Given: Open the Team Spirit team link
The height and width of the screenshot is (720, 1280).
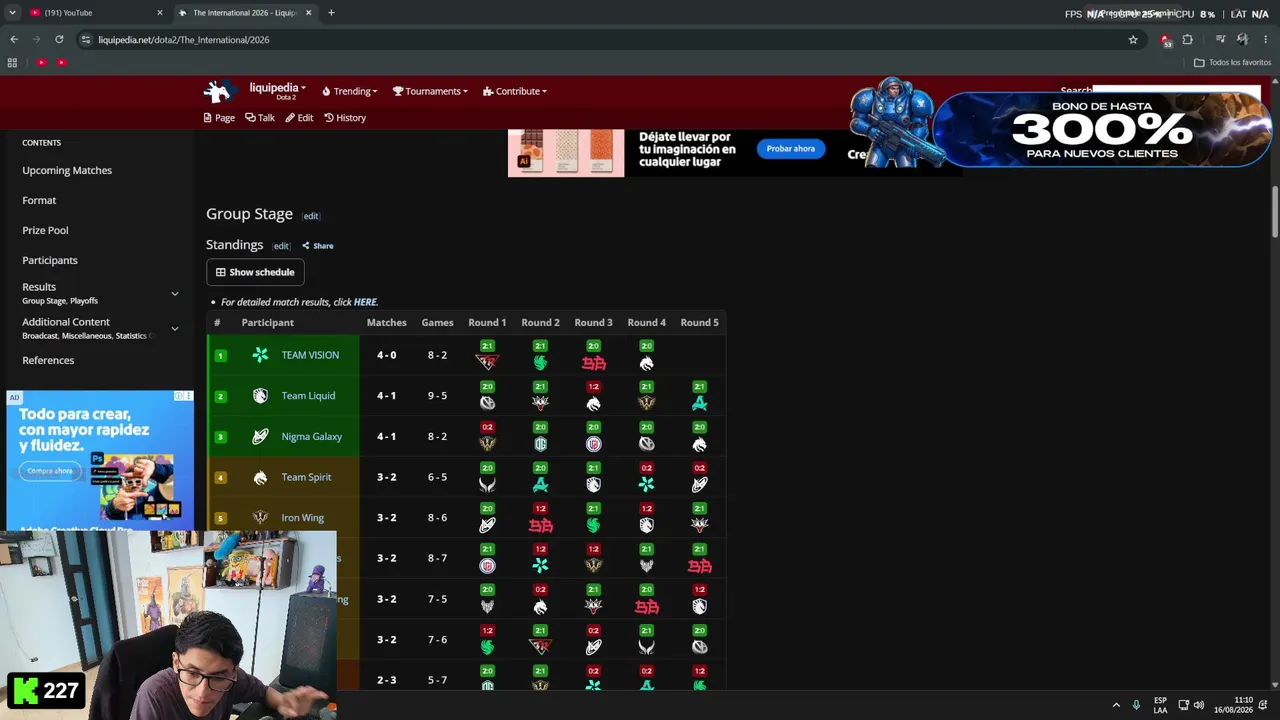Looking at the screenshot, I should pos(306,478).
